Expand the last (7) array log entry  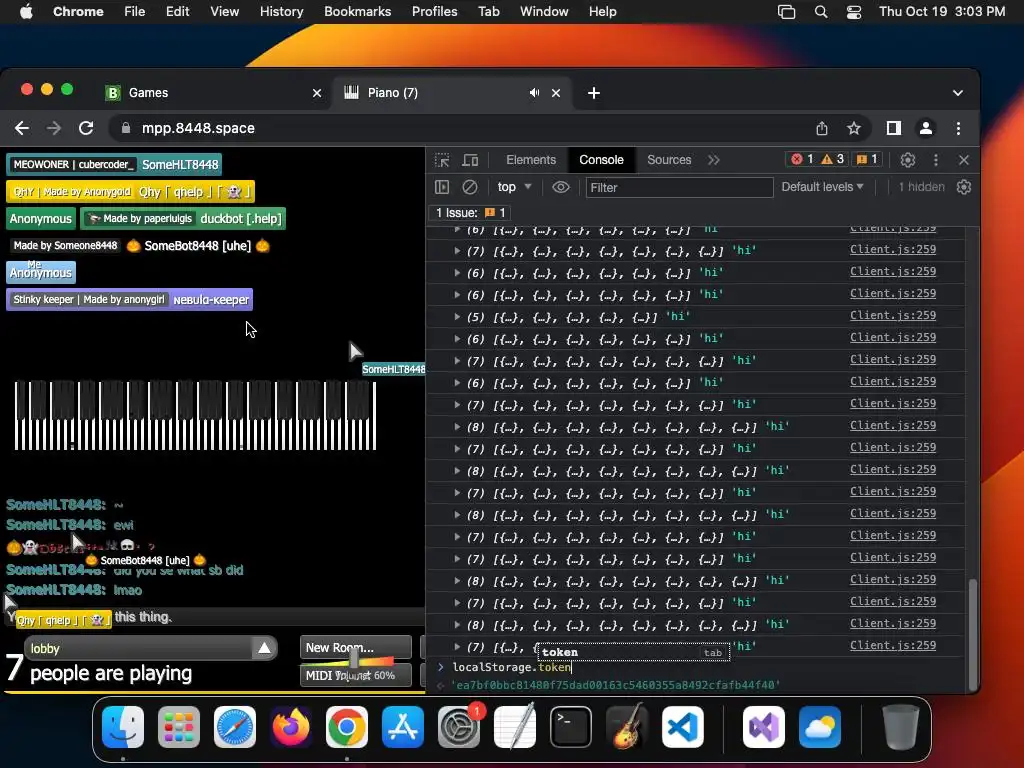tap(457, 647)
